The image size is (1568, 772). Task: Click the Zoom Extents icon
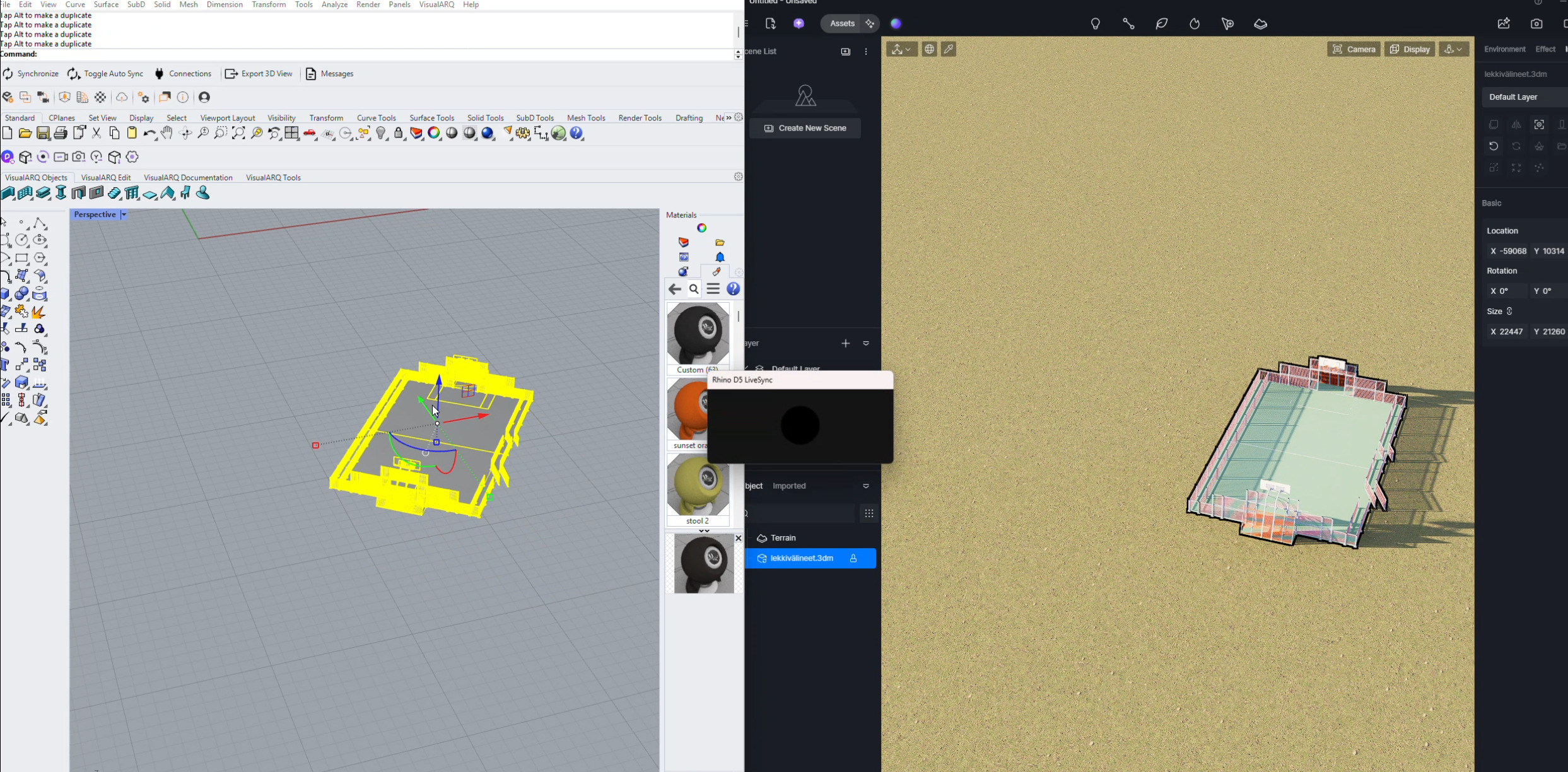[x=238, y=133]
